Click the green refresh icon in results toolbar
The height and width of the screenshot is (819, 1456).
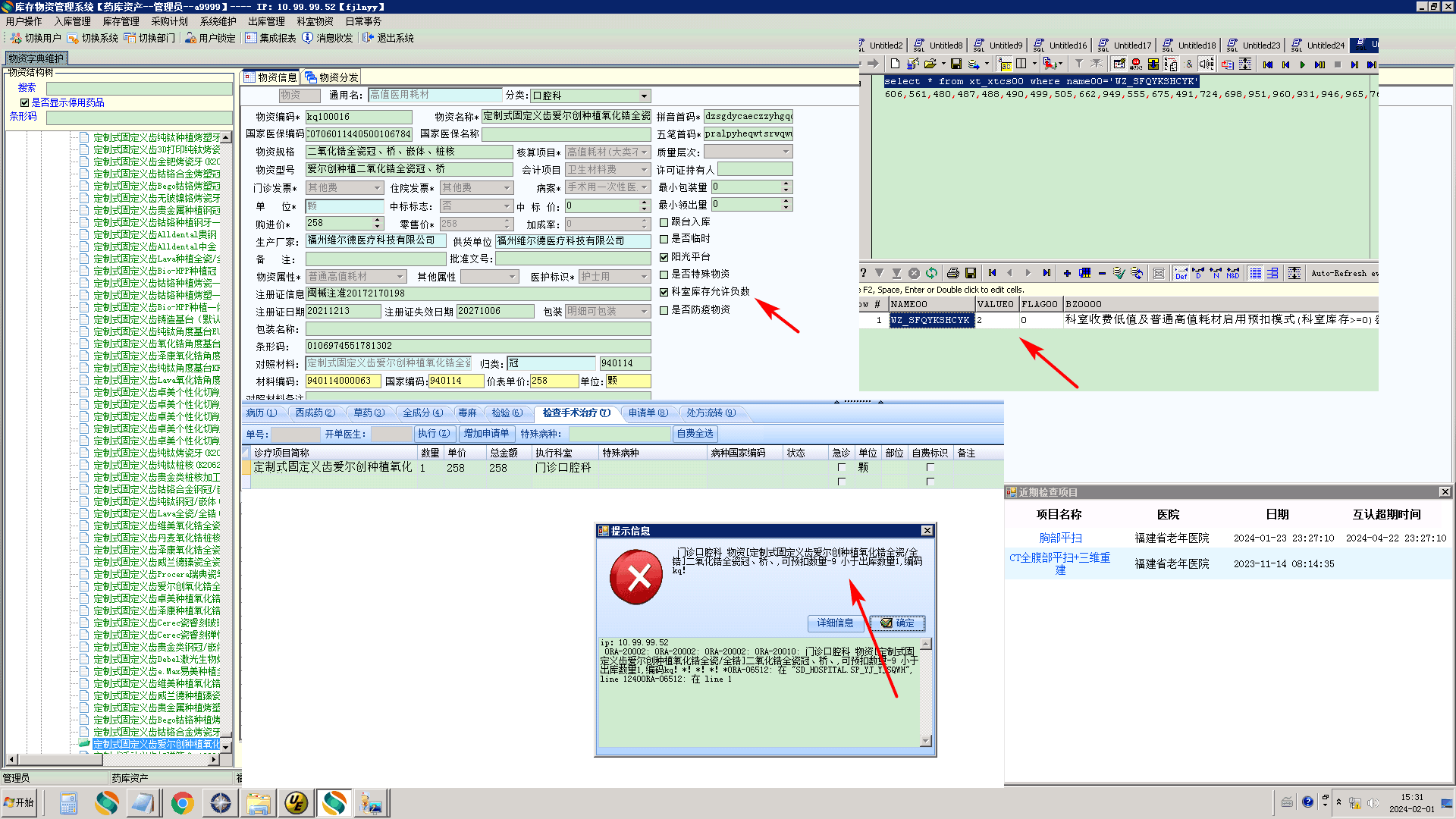[931, 273]
